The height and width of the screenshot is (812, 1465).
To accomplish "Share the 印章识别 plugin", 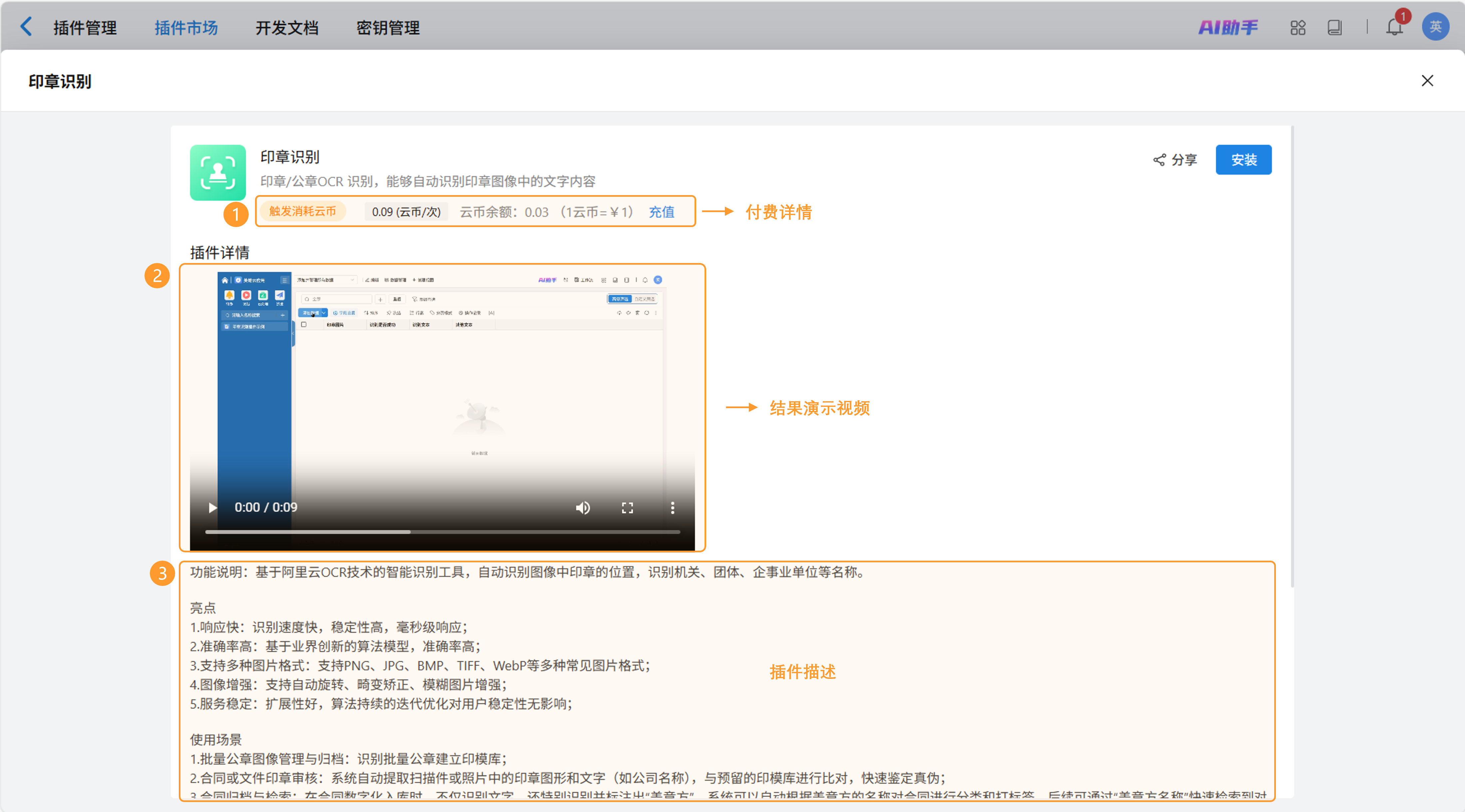I will pos(1175,160).
